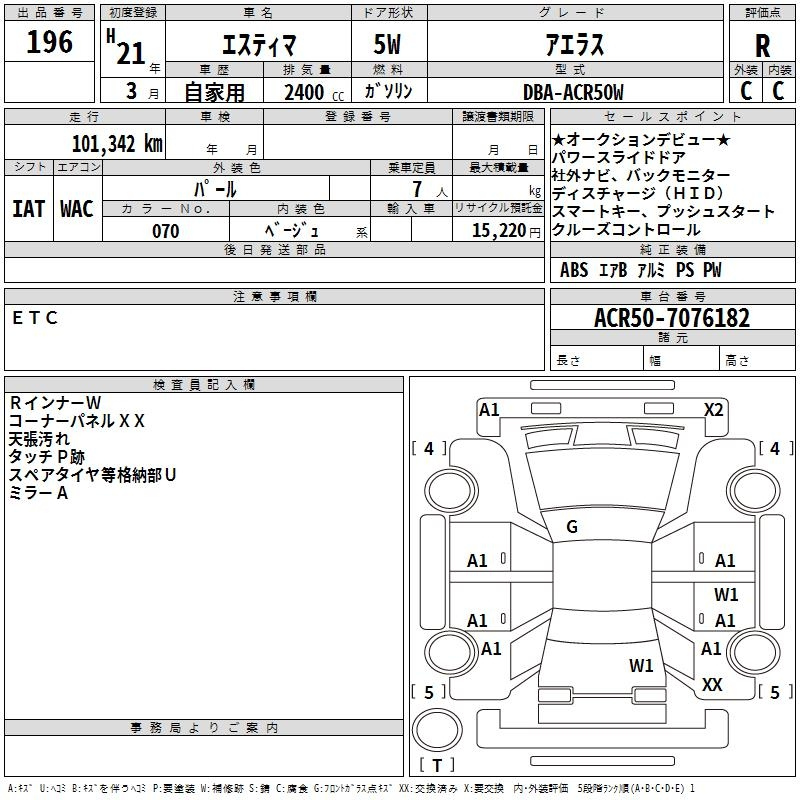Click the inspector note RインナーW
Image resolution: width=800 pixels, height=800 pixels.
pos(55,403)
